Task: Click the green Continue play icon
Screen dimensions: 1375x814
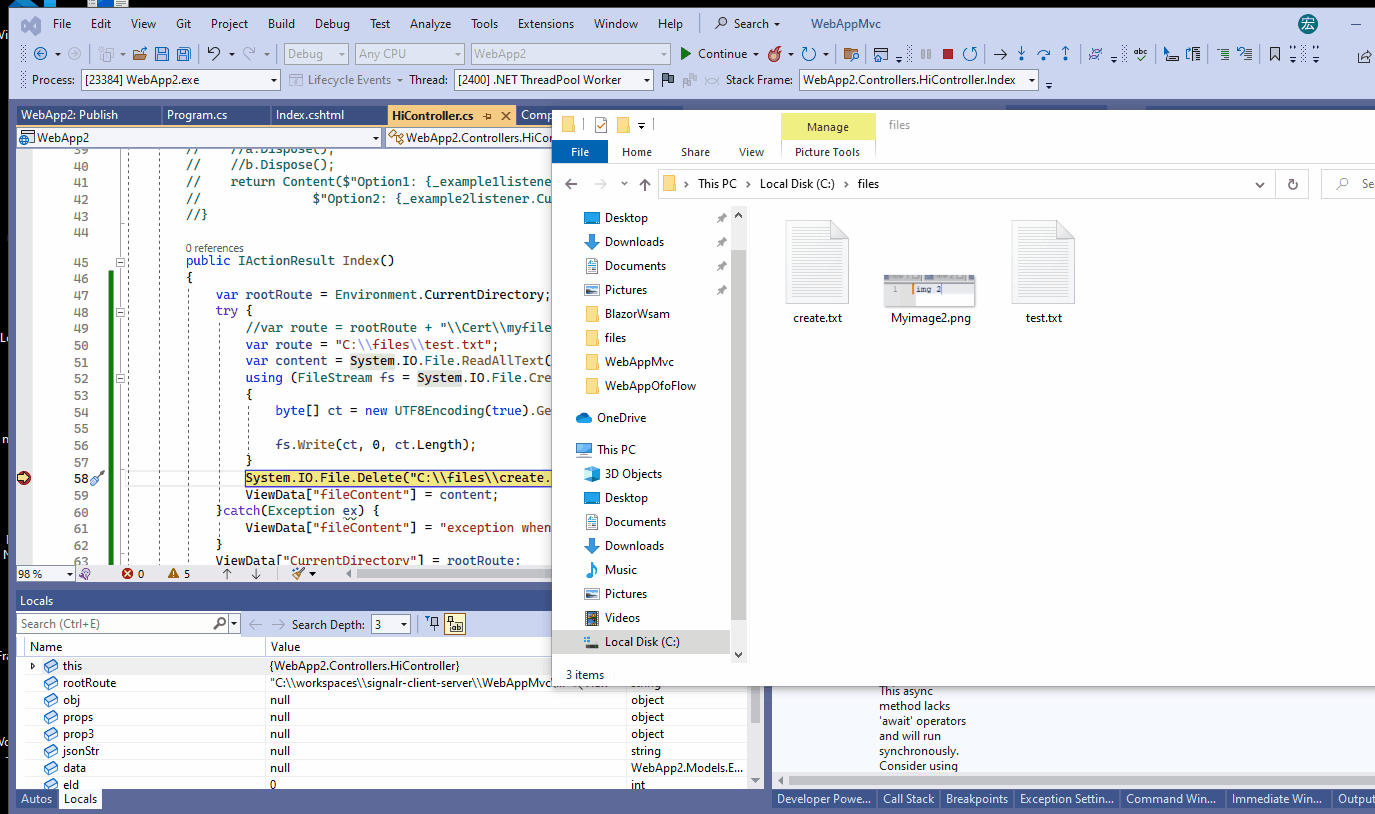Action: pos(685,54)
